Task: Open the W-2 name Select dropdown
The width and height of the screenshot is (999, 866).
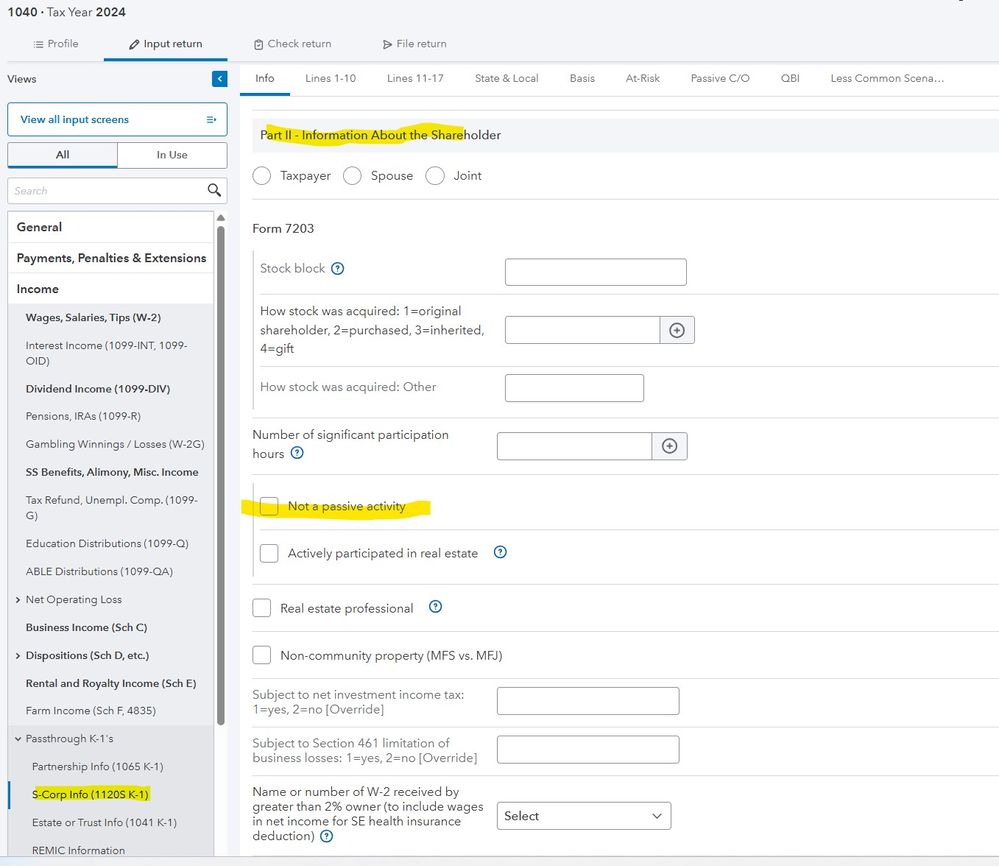Action: [583, 816]
